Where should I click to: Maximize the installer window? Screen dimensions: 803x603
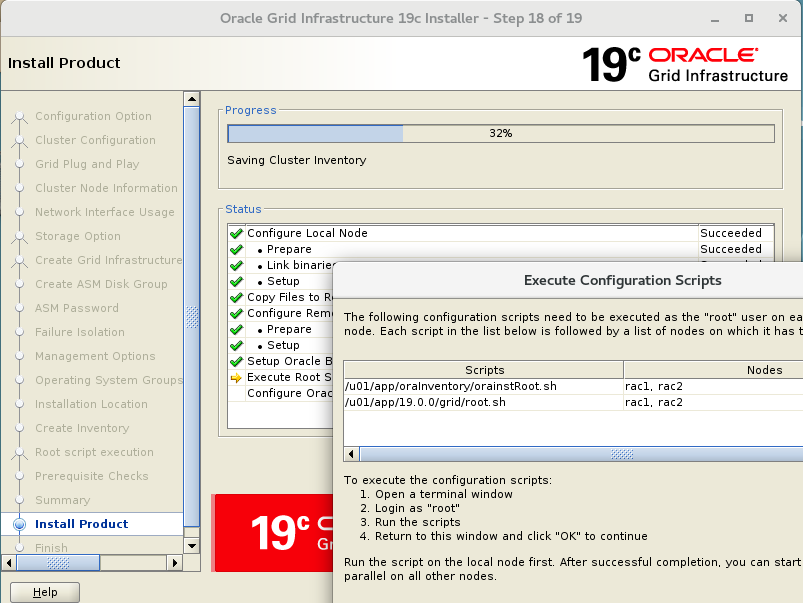tap(749, 18)
